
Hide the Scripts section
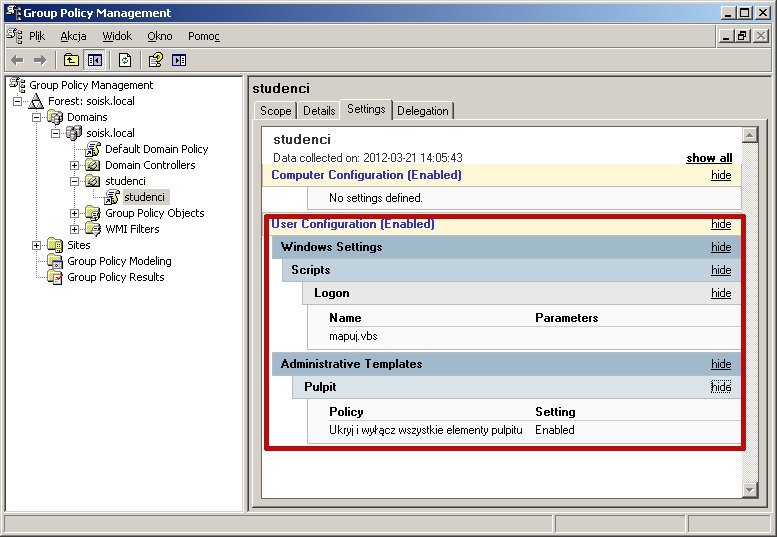click(721, 270)
